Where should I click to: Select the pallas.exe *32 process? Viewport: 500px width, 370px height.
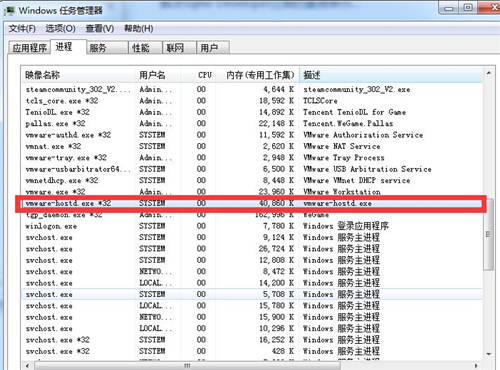coord(252,123)
